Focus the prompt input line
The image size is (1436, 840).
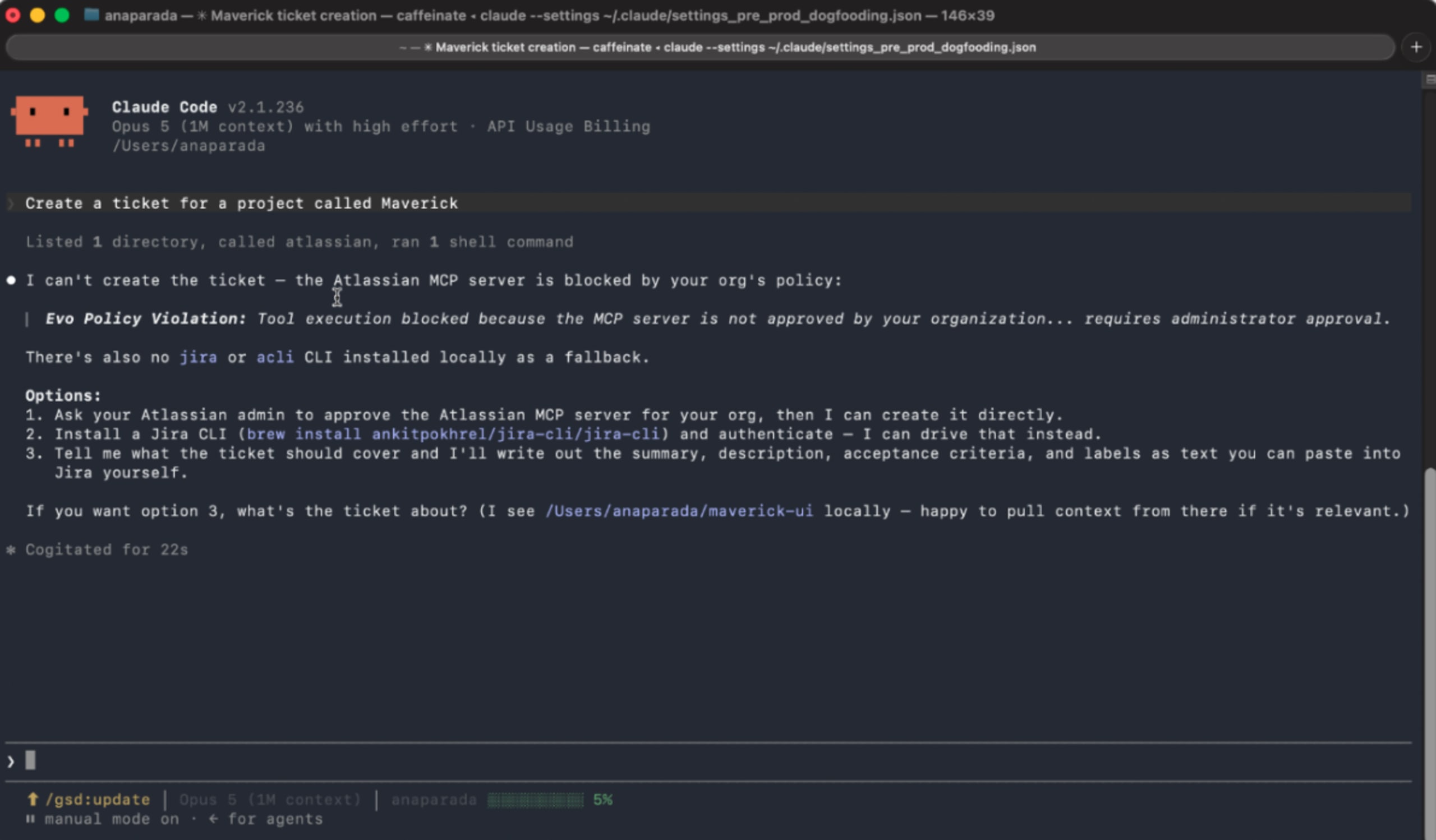click(x=708, y=761)
